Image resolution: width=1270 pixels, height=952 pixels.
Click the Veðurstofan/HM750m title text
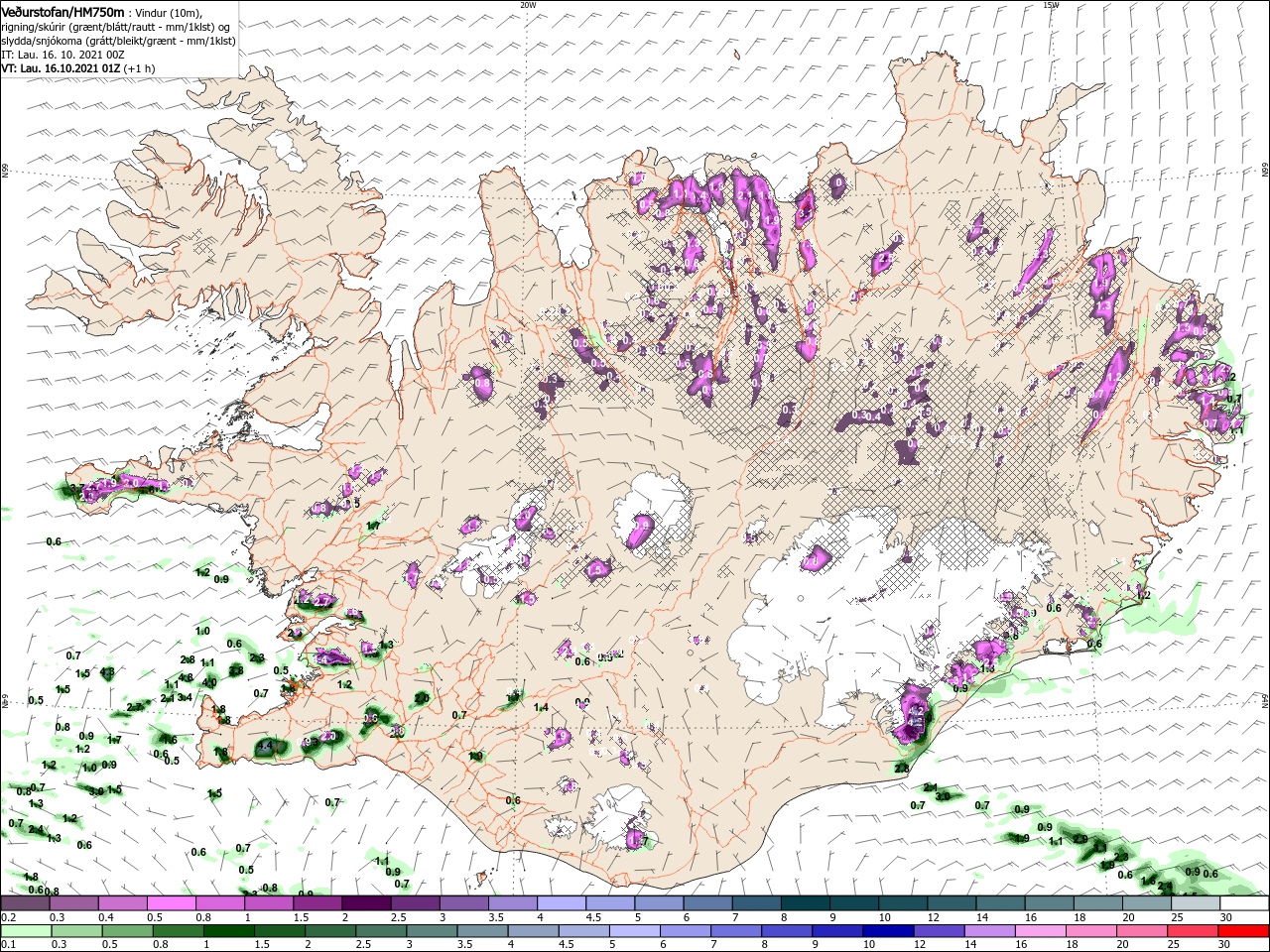pyautogui.click(x=63, y=11)
